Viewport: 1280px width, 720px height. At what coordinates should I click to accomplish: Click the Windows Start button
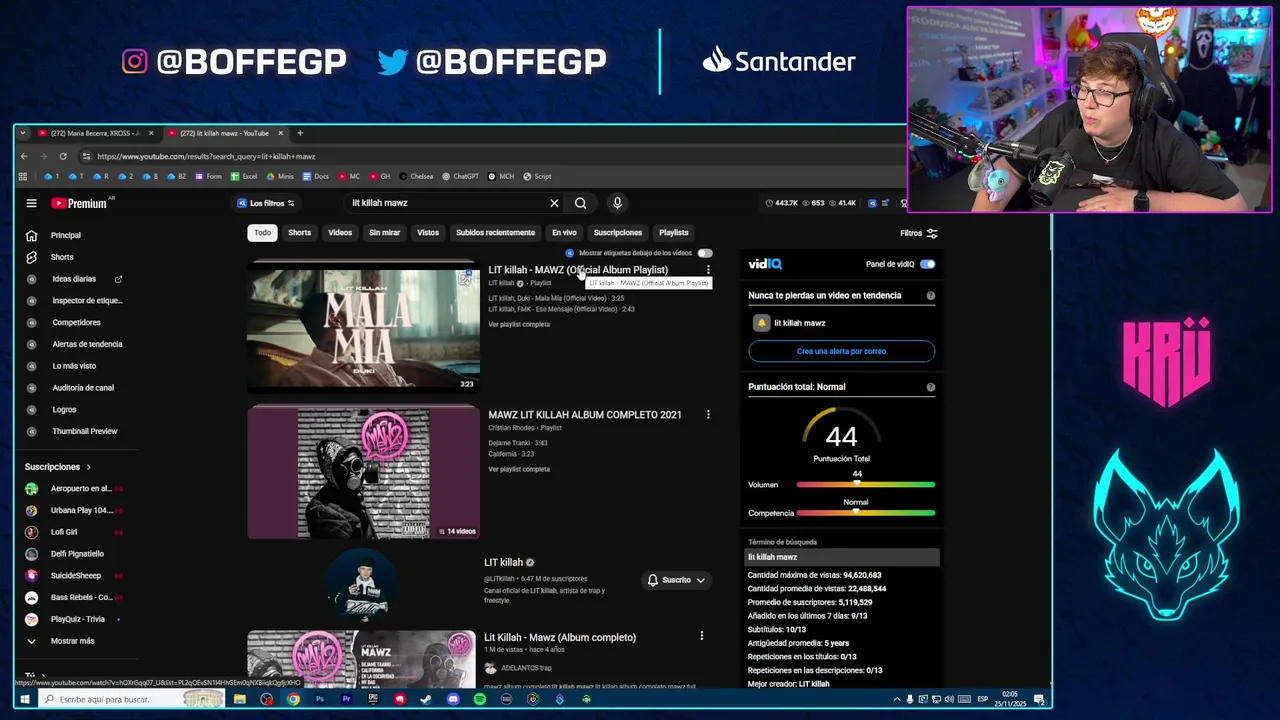click(24, 699)
